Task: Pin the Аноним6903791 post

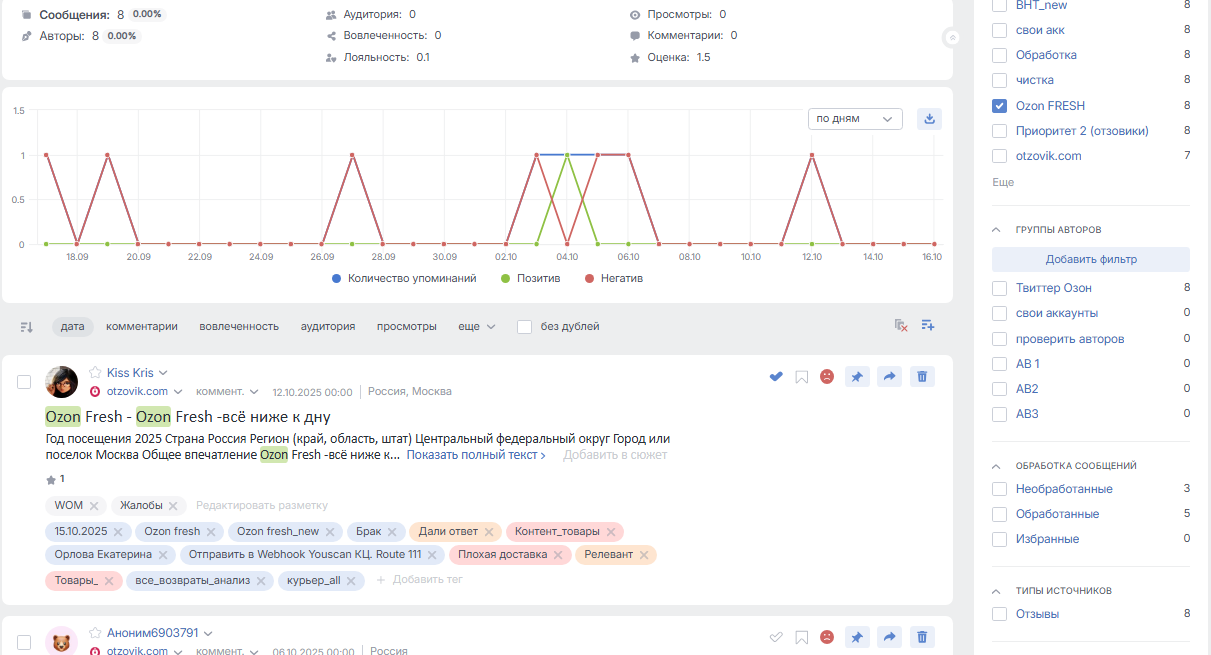Action: click(x=857, y=637)
